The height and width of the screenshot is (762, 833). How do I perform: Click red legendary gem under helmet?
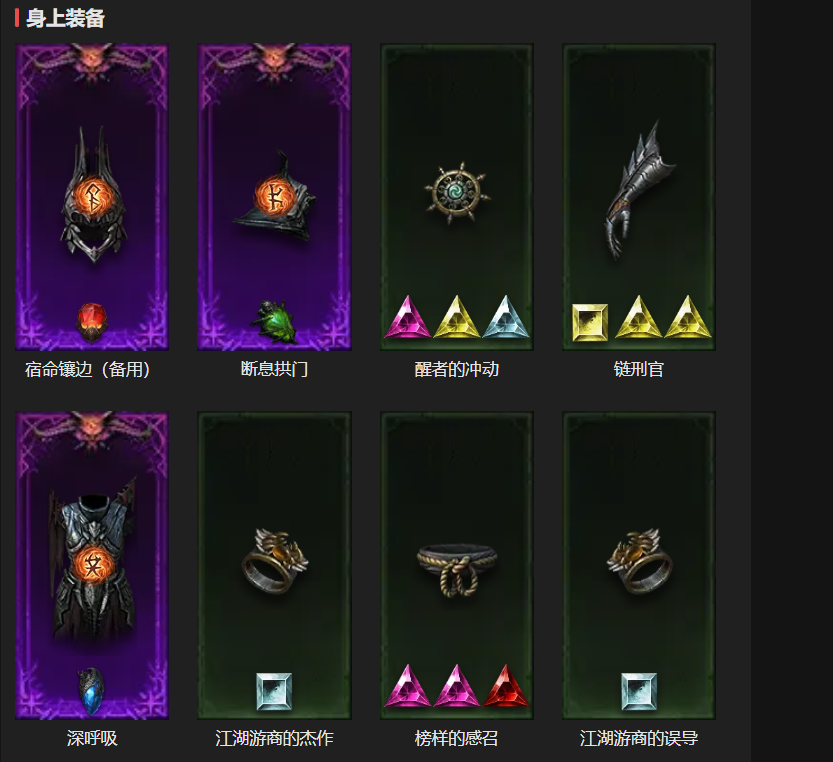click(91, 322)
